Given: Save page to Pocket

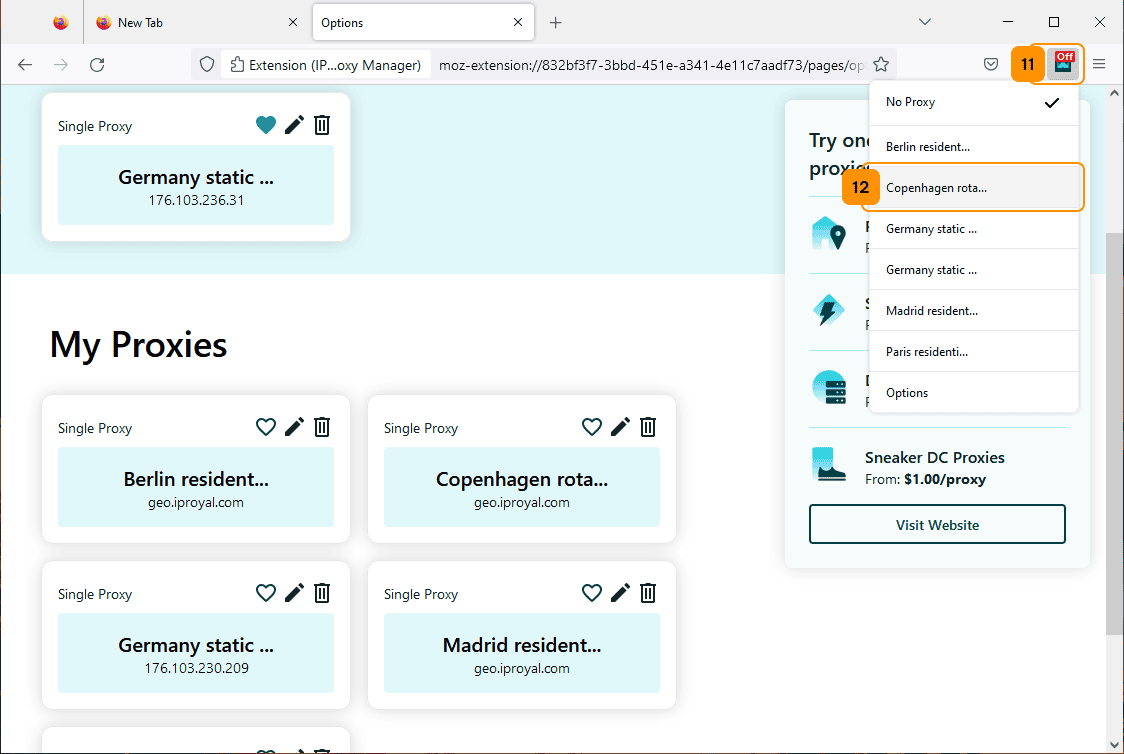Looking at the screenshot, I should coord(991,65).
